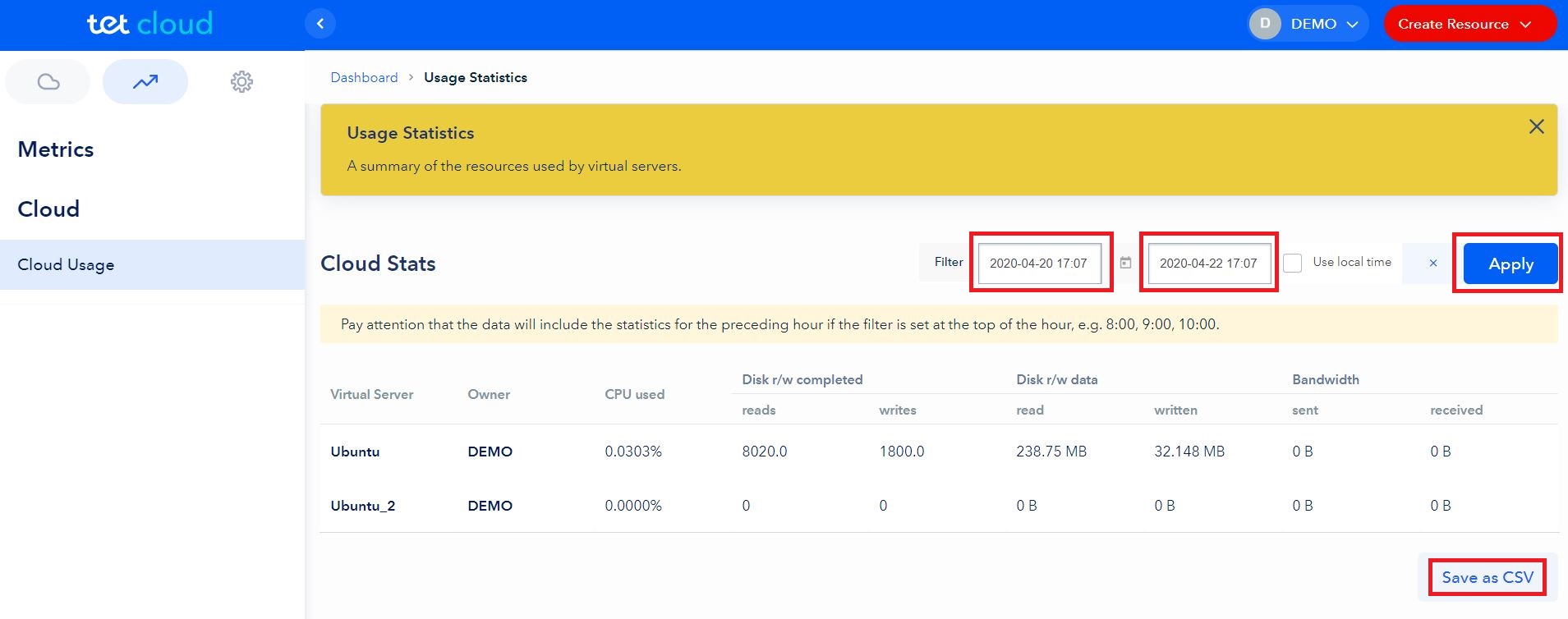The width and height of the screenshot is (1568, 619).
Task: Open the Cloud sidebar section
Action: [48, 209]
